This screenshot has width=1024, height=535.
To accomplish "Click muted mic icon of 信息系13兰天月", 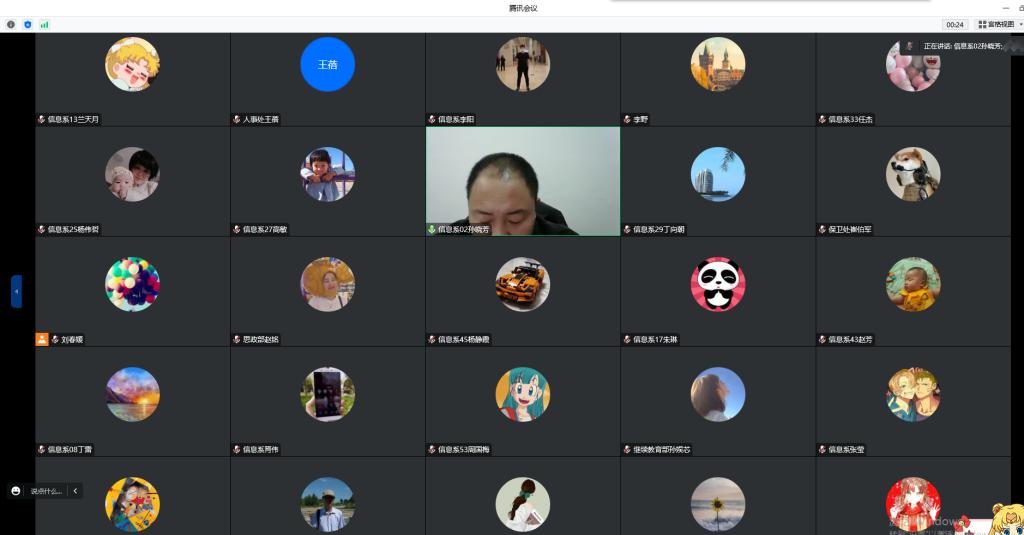I will tap(41, 119).
